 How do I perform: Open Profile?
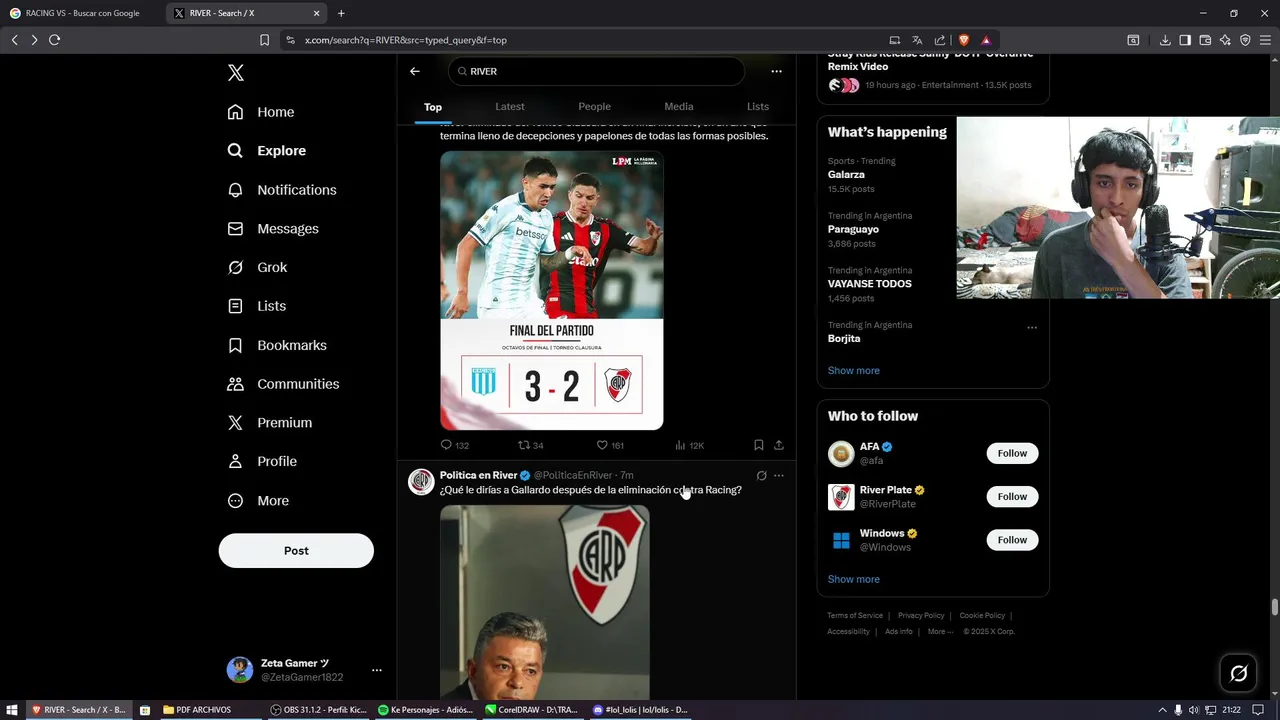262,462
